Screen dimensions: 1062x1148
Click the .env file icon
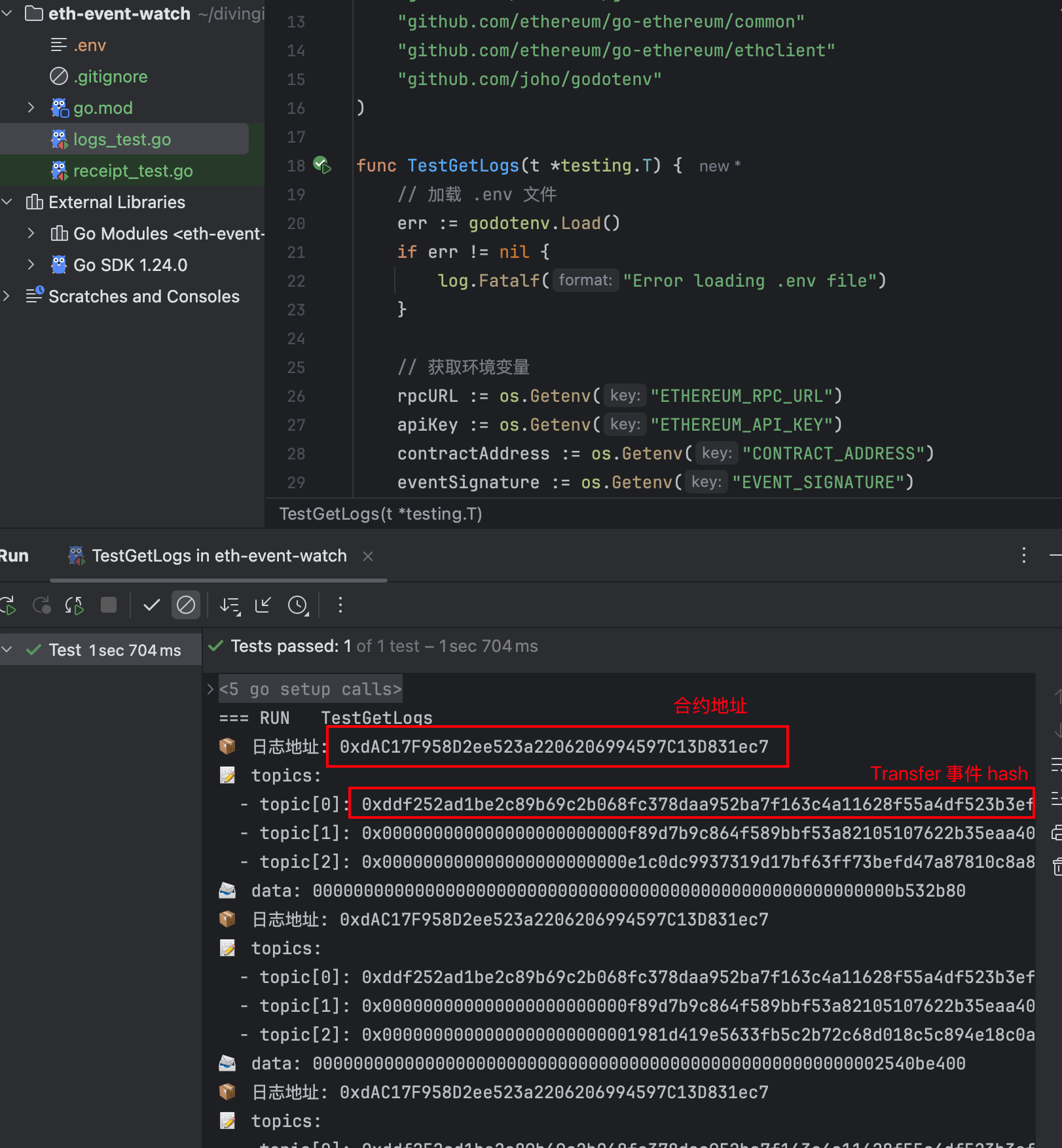pos(59,45)
